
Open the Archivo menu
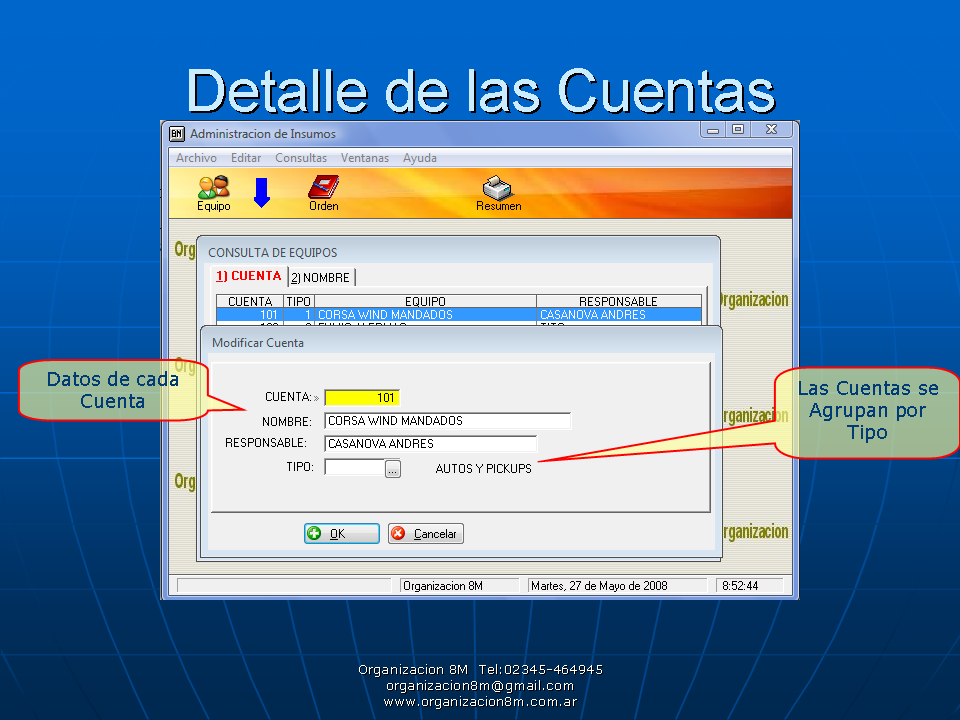click(x=196, y=158)
